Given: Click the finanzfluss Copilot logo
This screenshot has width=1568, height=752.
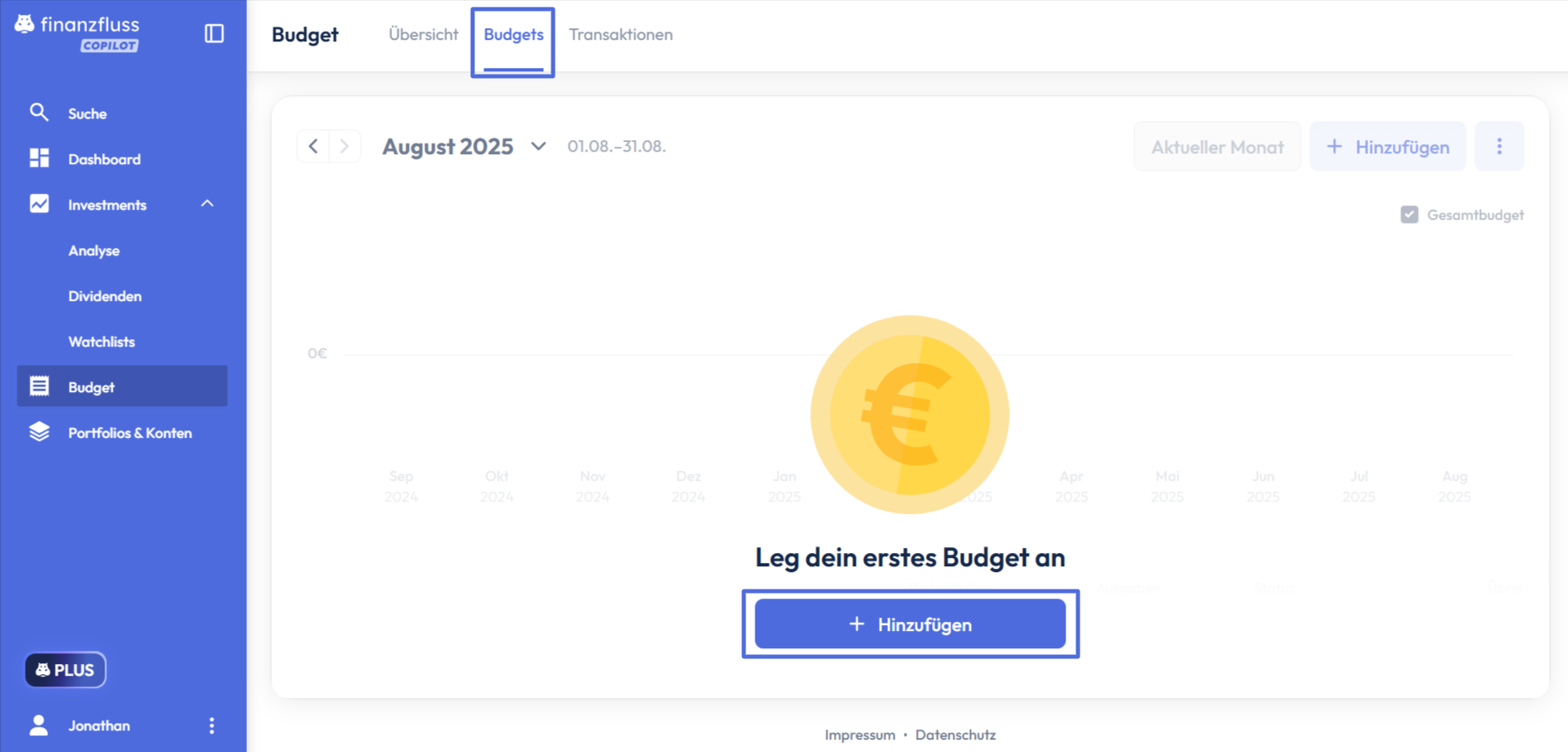Looking at the screenshot, I should tap(77, 33).
